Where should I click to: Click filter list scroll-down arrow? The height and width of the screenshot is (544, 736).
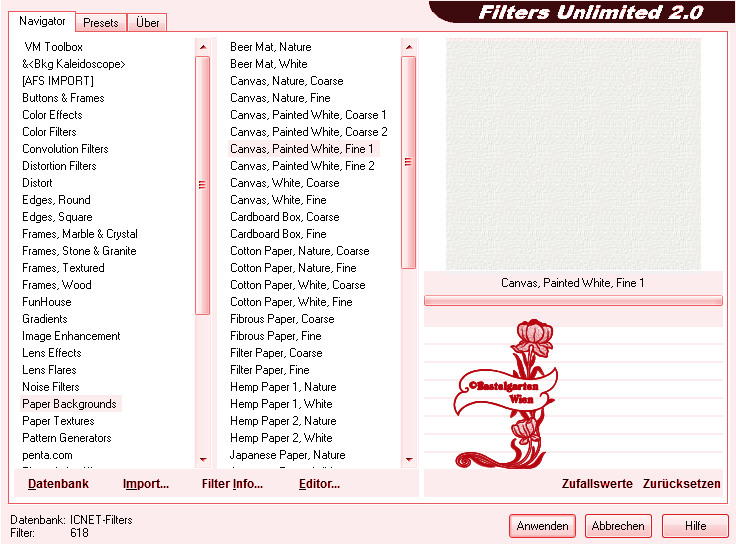[409, 460]
